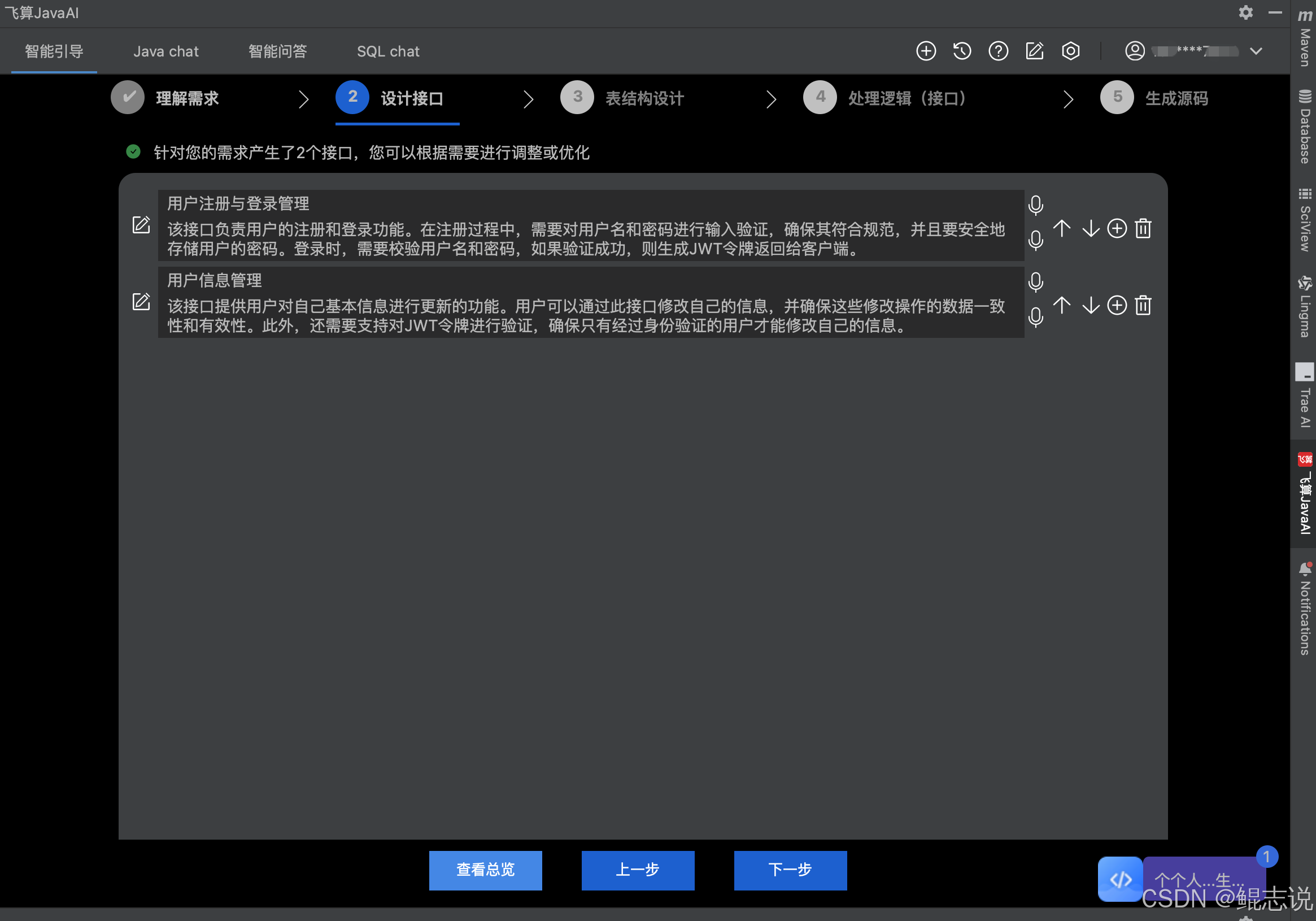Open the history clock icon
The height and width of the screenshot is (921, 1316).
(x=962, y=51)
